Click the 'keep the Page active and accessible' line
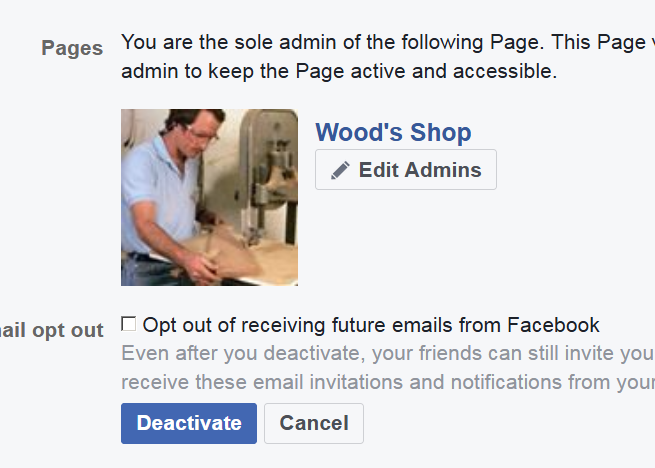The height and width of the screenshot is (468, 655). pyautogui.click(x=339, y=72)
